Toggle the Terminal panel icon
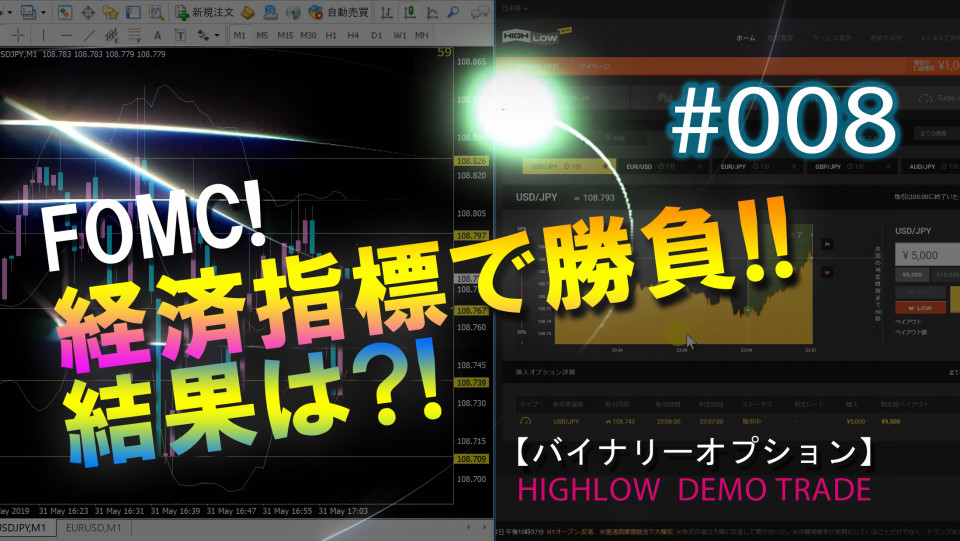Screen dimensions: 960x541 (133, 12)
